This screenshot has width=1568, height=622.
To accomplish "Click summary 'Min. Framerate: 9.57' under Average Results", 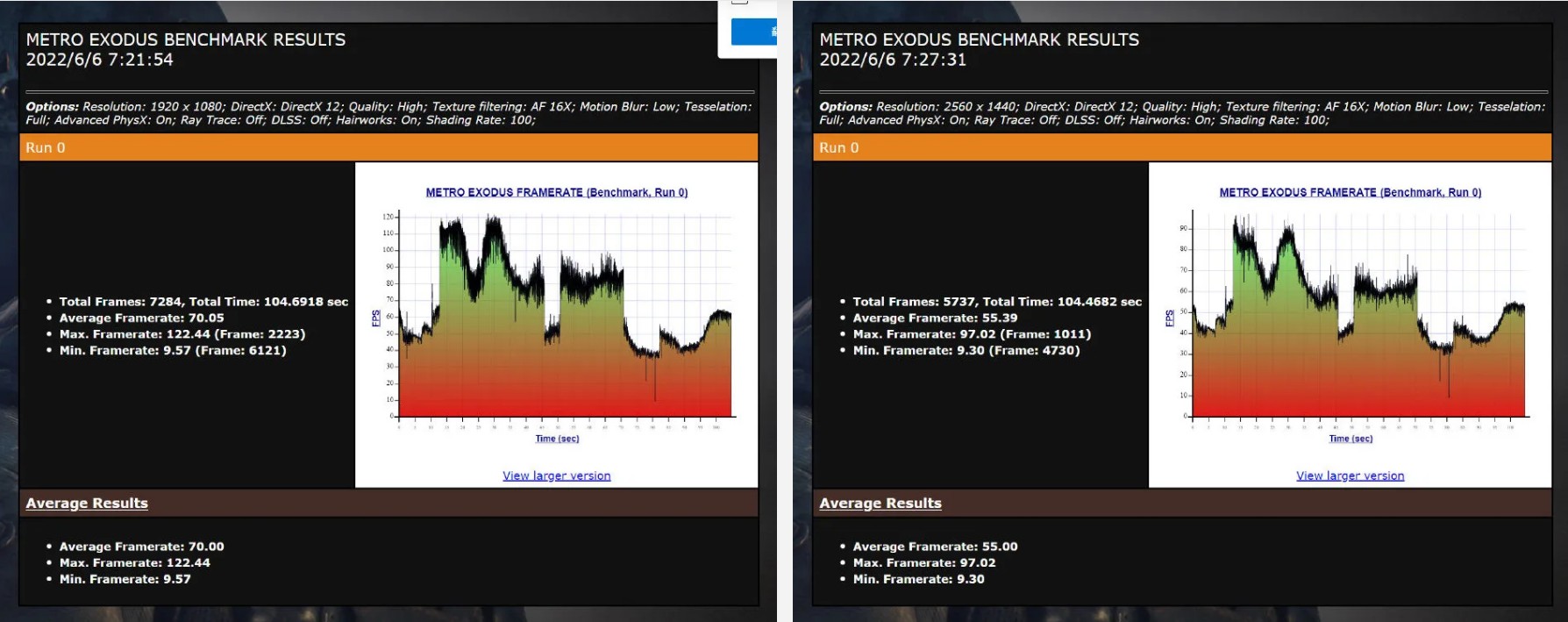I will click(125, 579).
